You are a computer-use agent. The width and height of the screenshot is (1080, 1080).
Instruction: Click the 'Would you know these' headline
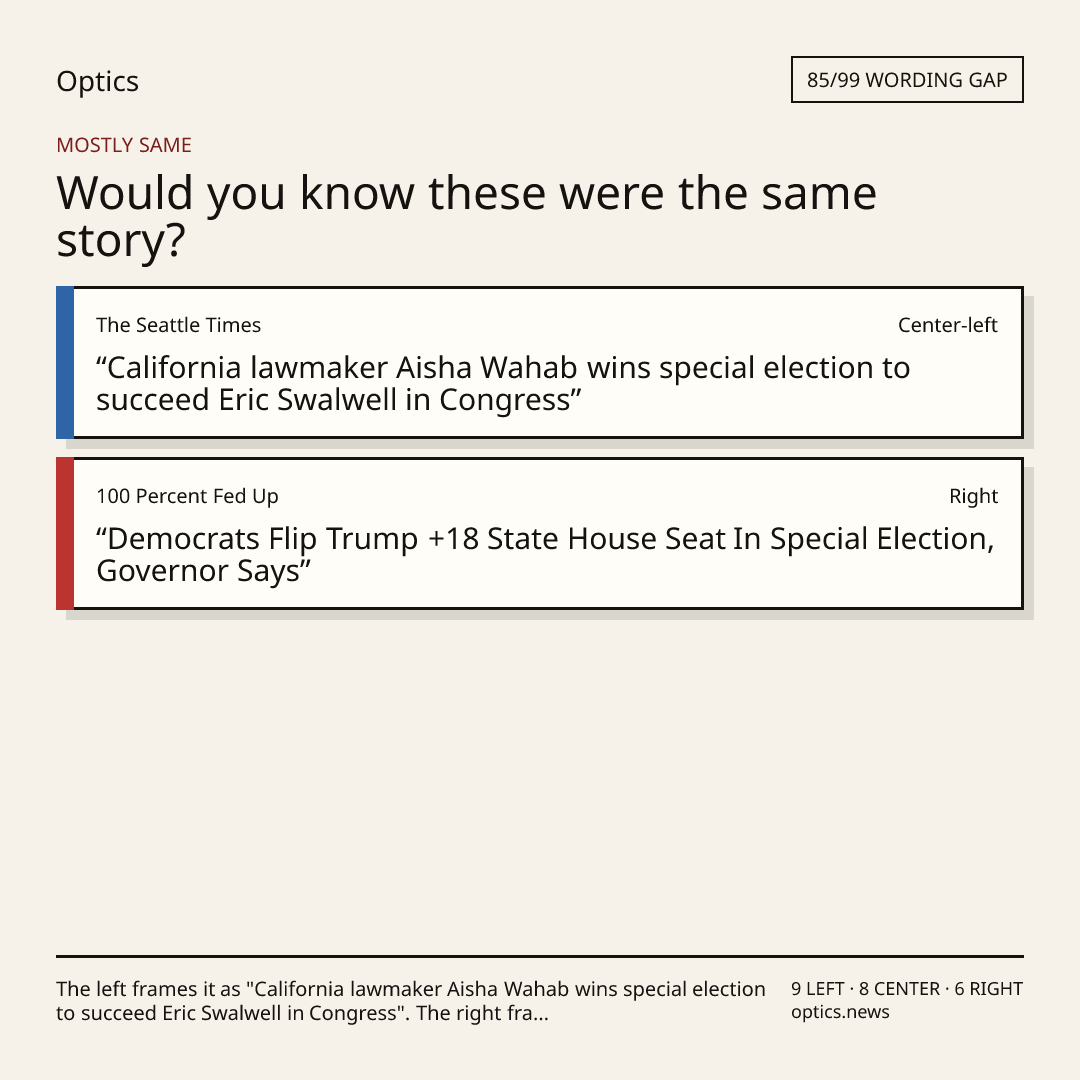(466, 216)
